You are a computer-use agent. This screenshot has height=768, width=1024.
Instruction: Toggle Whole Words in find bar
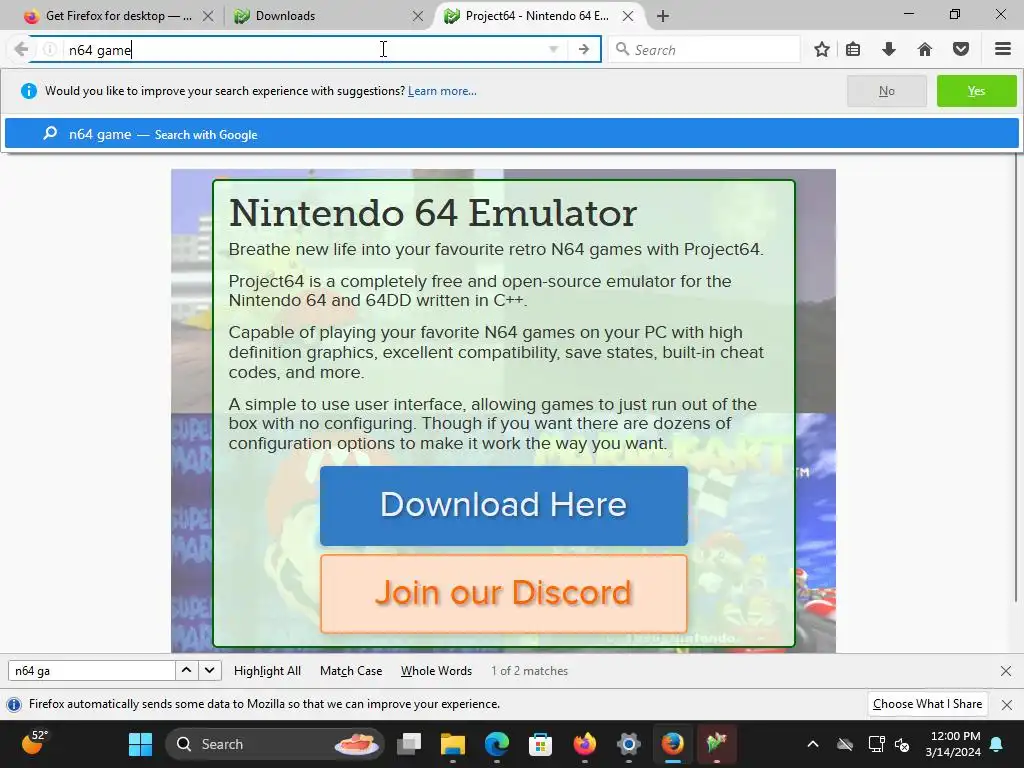coord(436,671)
